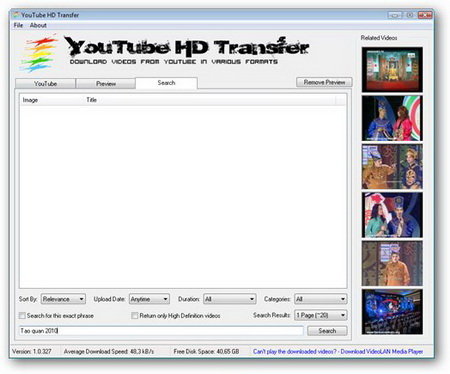
Task: Open the last related video thumbnail
Action: click(392, 312)
